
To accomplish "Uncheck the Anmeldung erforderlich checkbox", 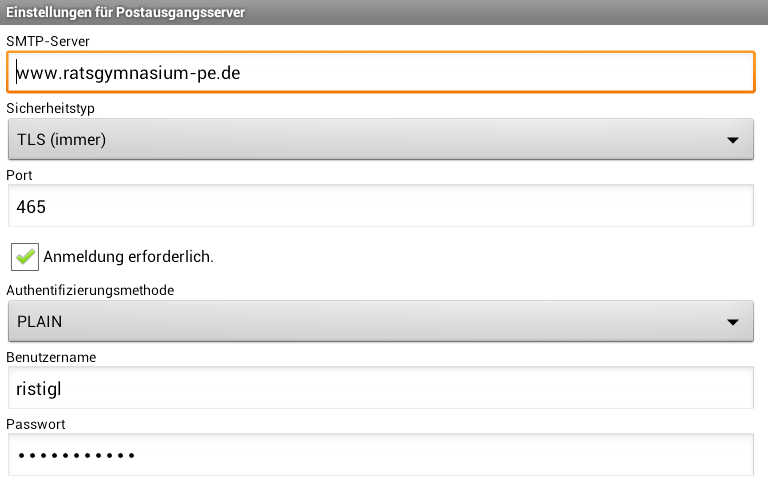I will [25, 256].
